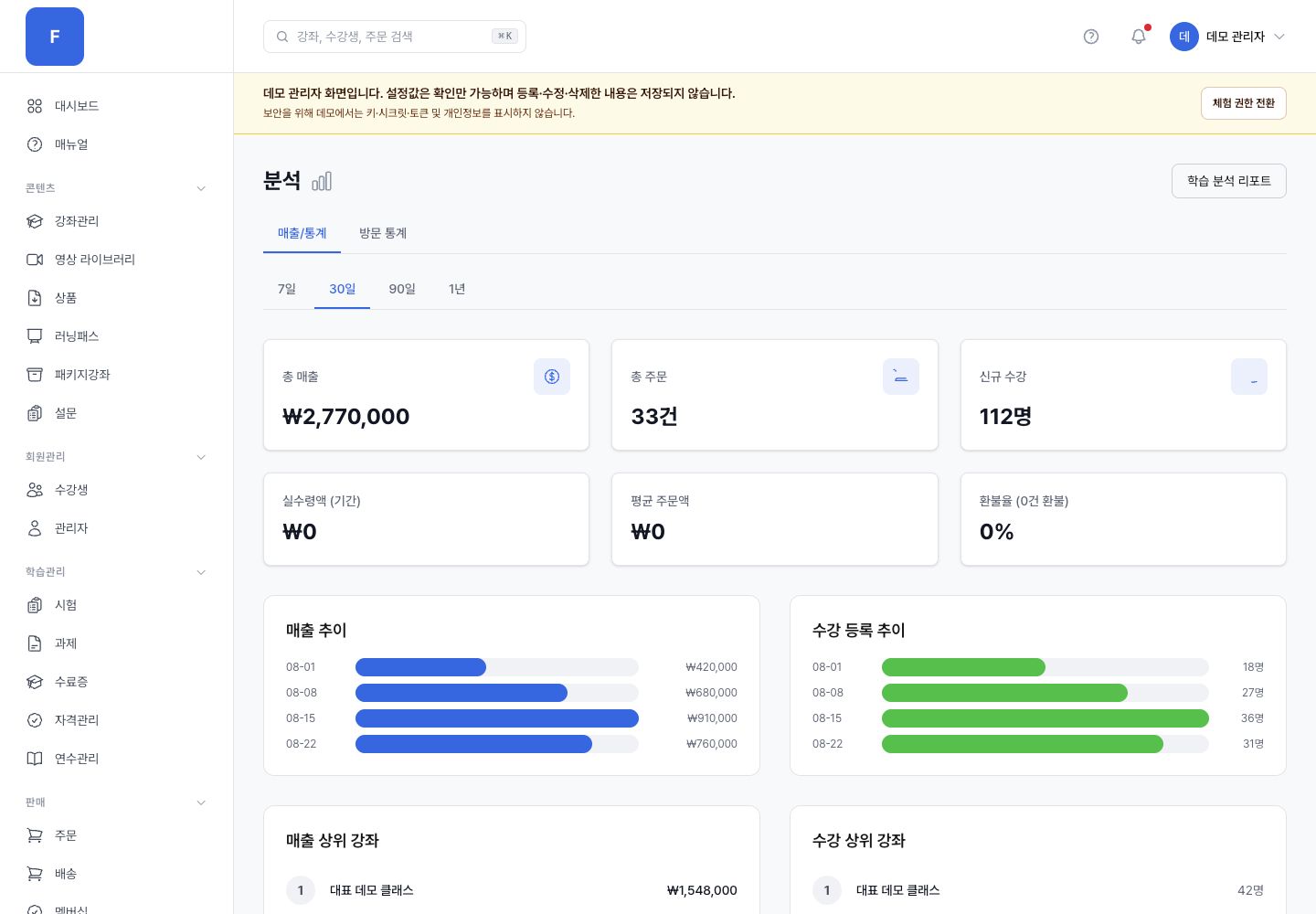
Task: Click the 대시보드 sidebar icon
Action: [35, 106]
